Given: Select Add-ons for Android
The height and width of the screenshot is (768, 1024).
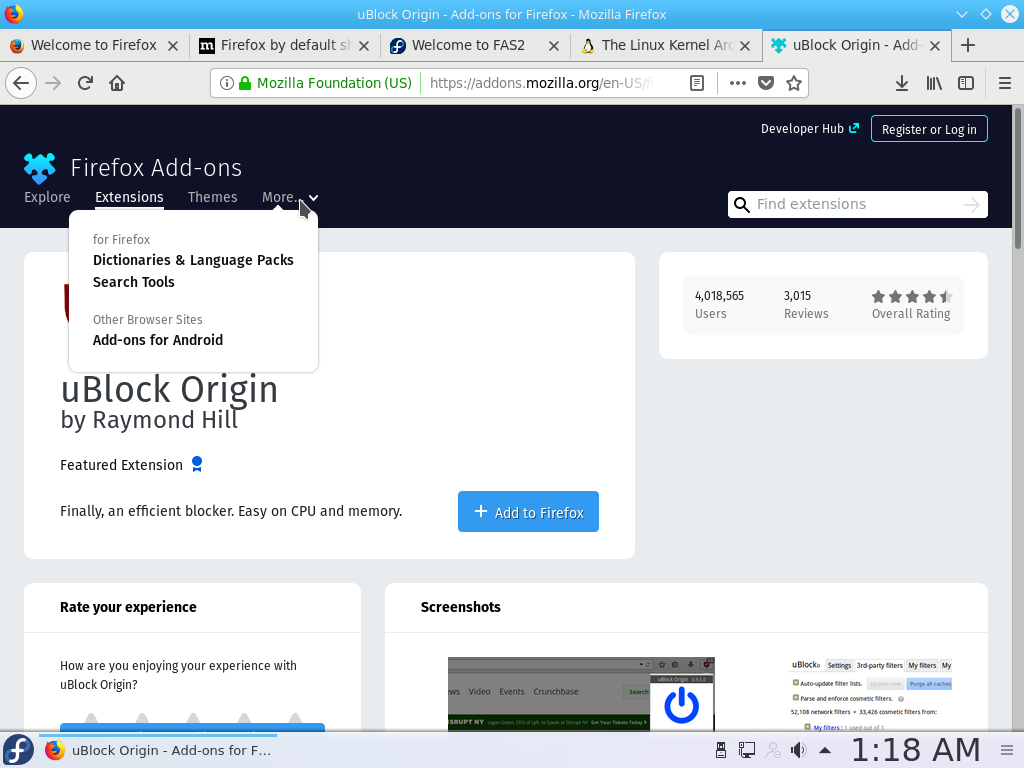Looking at the screenshot, I should tap(158, 340).
